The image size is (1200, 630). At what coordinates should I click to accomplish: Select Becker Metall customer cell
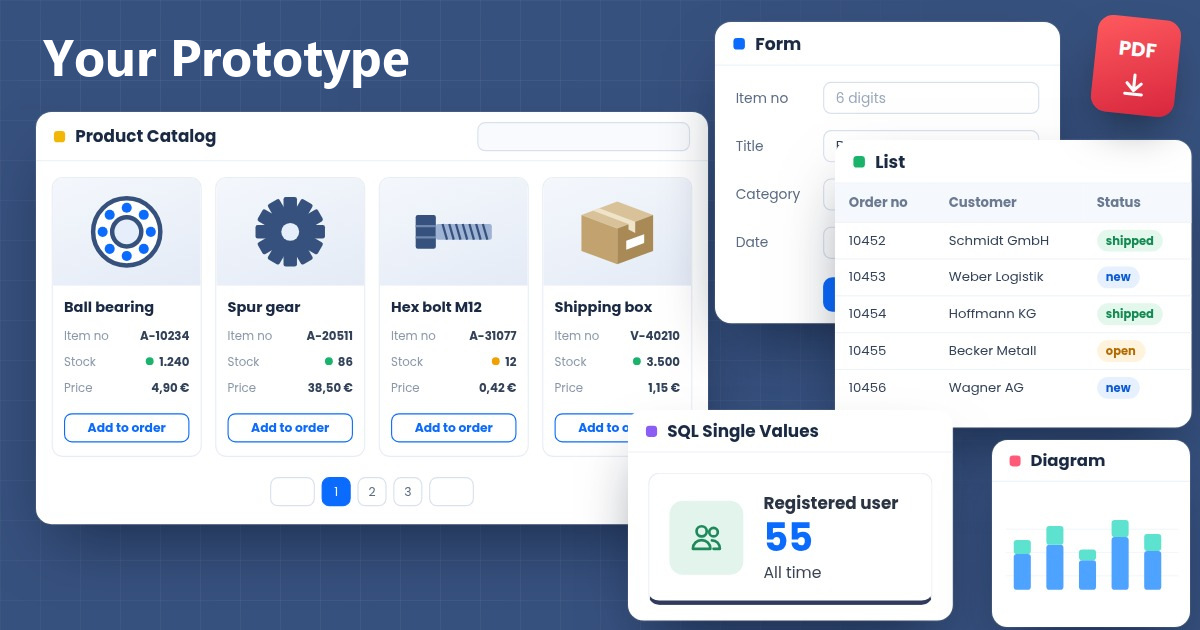(992, 351)
